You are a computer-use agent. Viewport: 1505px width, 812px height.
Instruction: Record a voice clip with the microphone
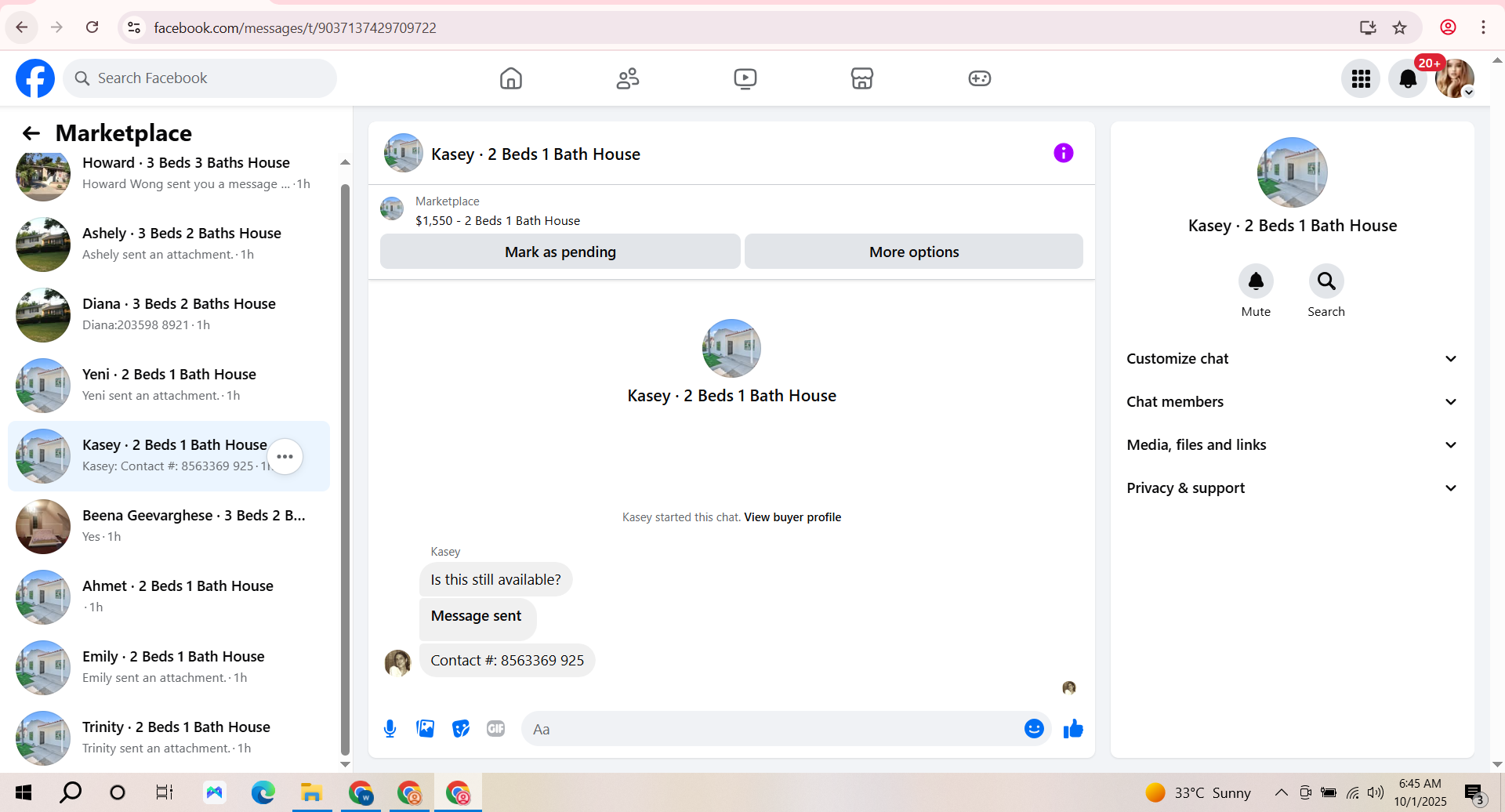point(390,729)
